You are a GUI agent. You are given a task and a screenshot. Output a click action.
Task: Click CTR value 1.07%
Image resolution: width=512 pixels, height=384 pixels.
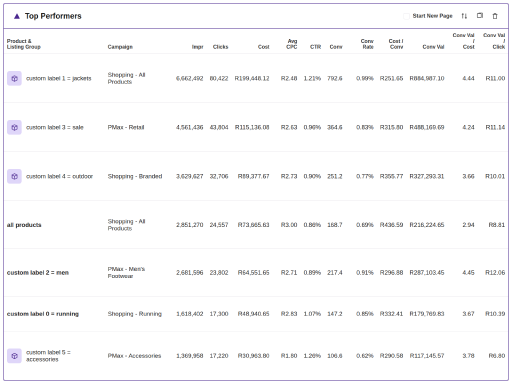[x=312, y=314]
